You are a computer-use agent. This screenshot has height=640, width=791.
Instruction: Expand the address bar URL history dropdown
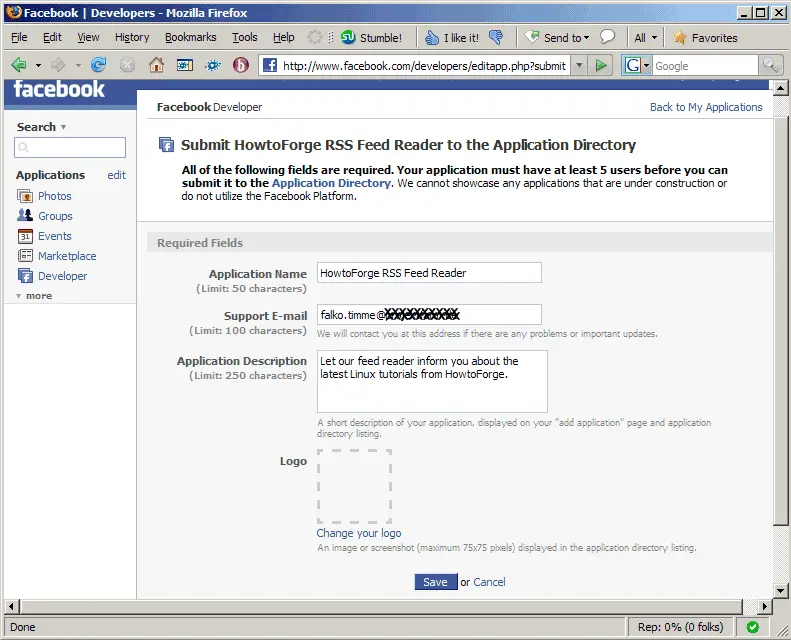[579, 65]
